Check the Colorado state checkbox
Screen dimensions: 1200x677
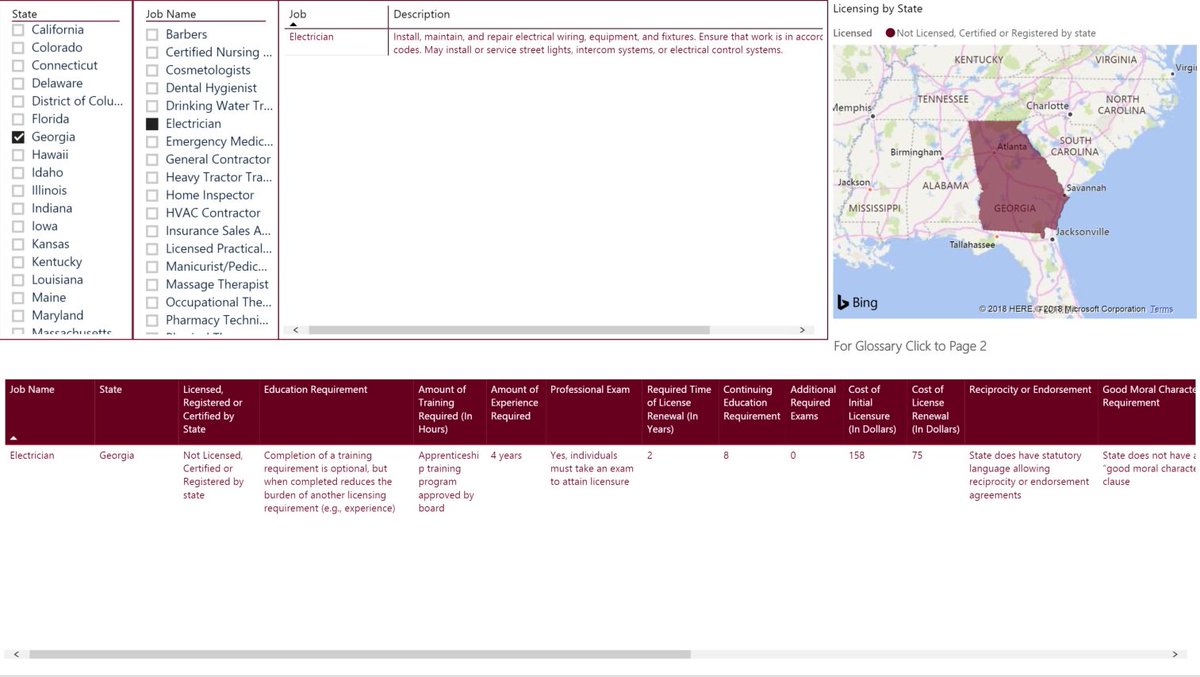(x=18, y=48)
